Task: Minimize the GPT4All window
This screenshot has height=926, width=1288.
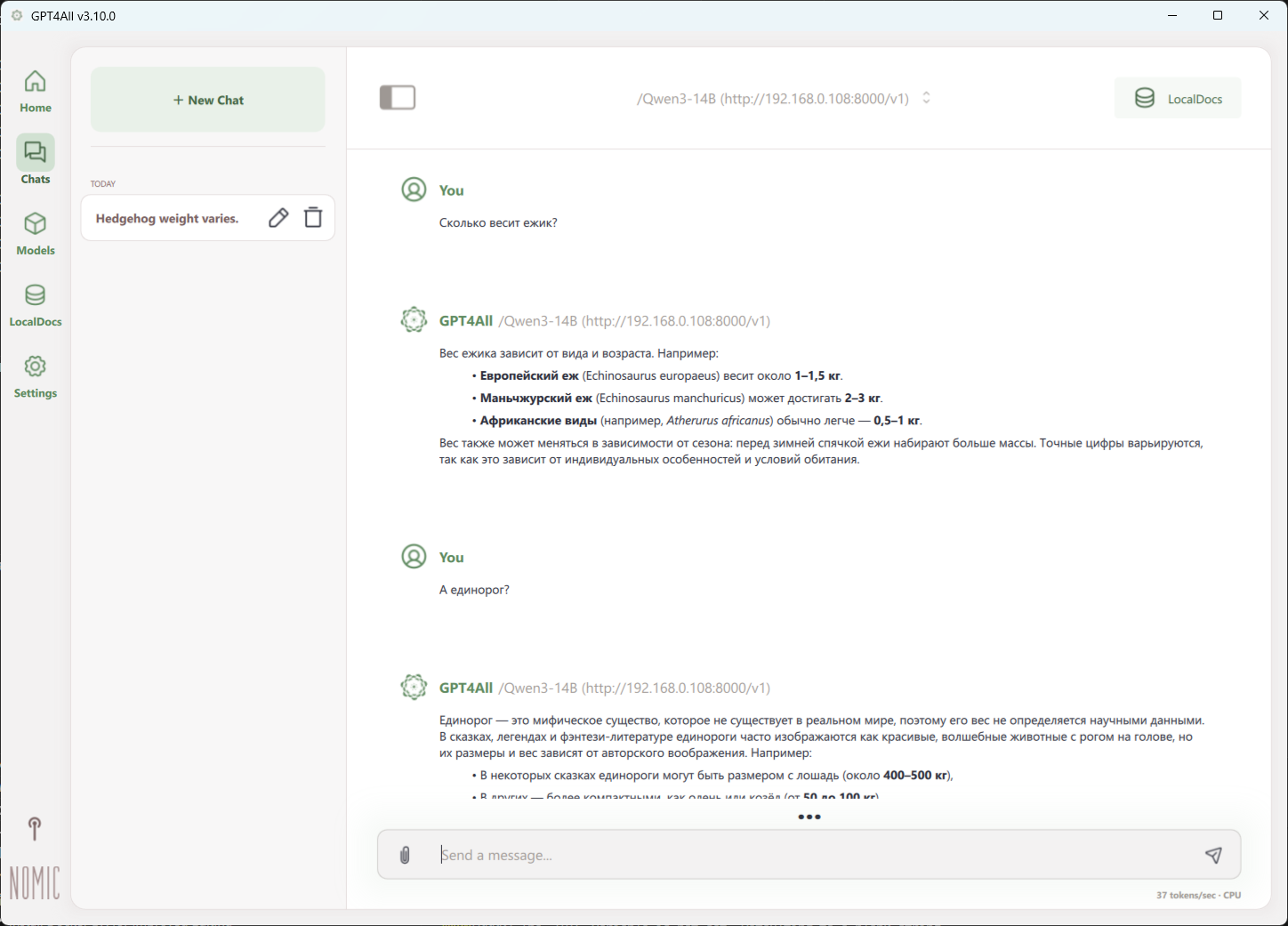Action: 1172,16
